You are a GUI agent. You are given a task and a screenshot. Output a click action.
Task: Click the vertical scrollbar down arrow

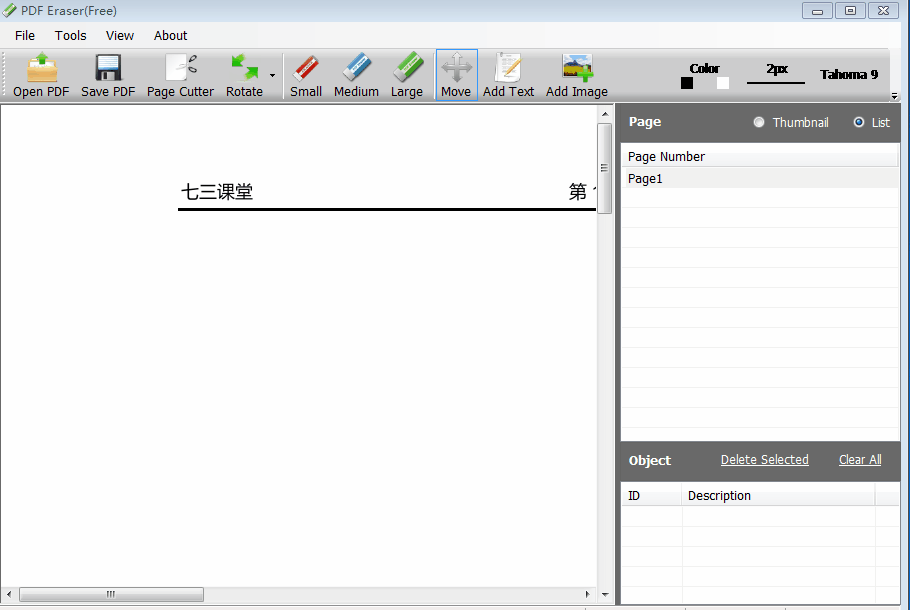click(605, 594)
